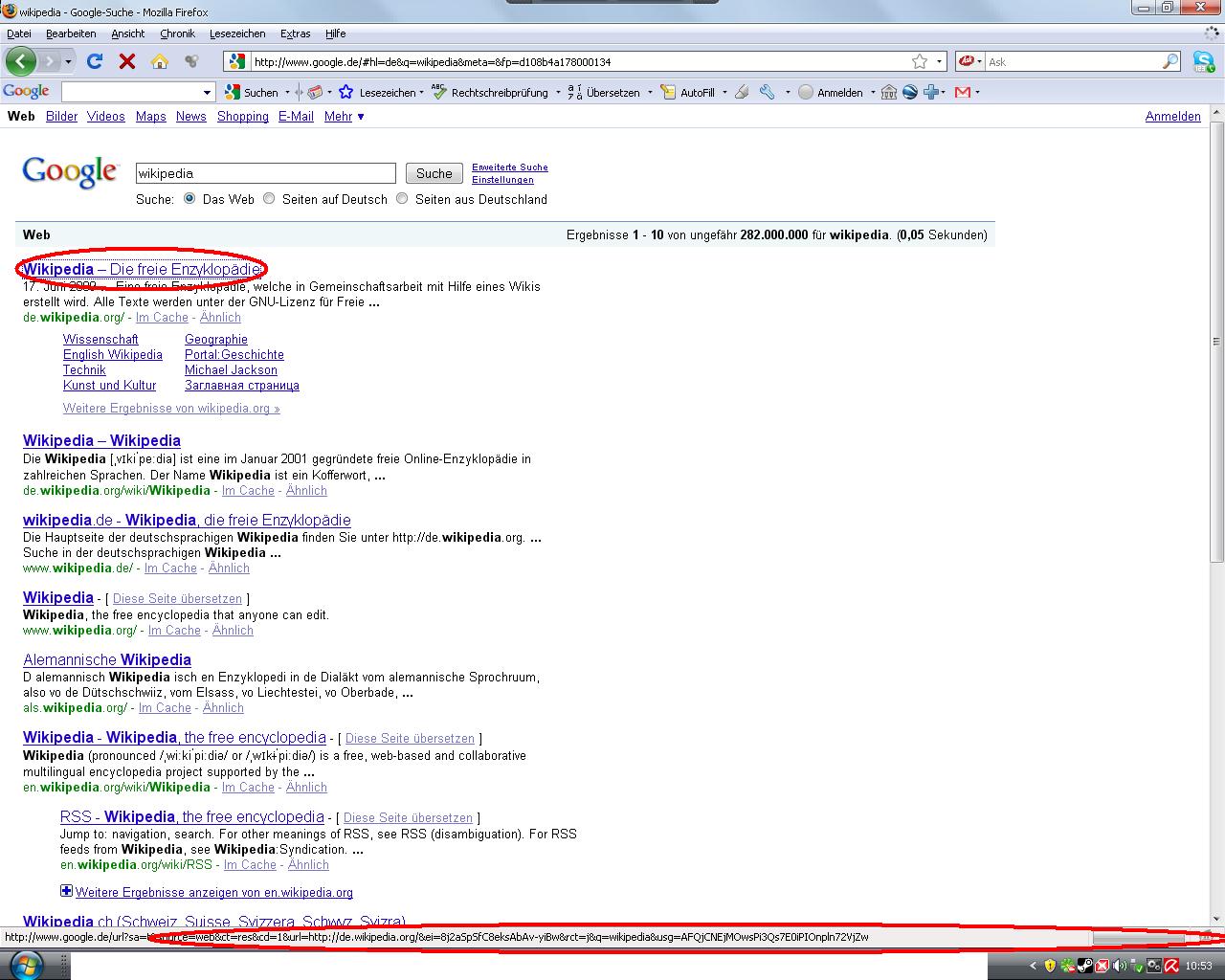Screen dimensions: 1225x980
Task: Open the Hilfe menu
Action: pos(335,33)
